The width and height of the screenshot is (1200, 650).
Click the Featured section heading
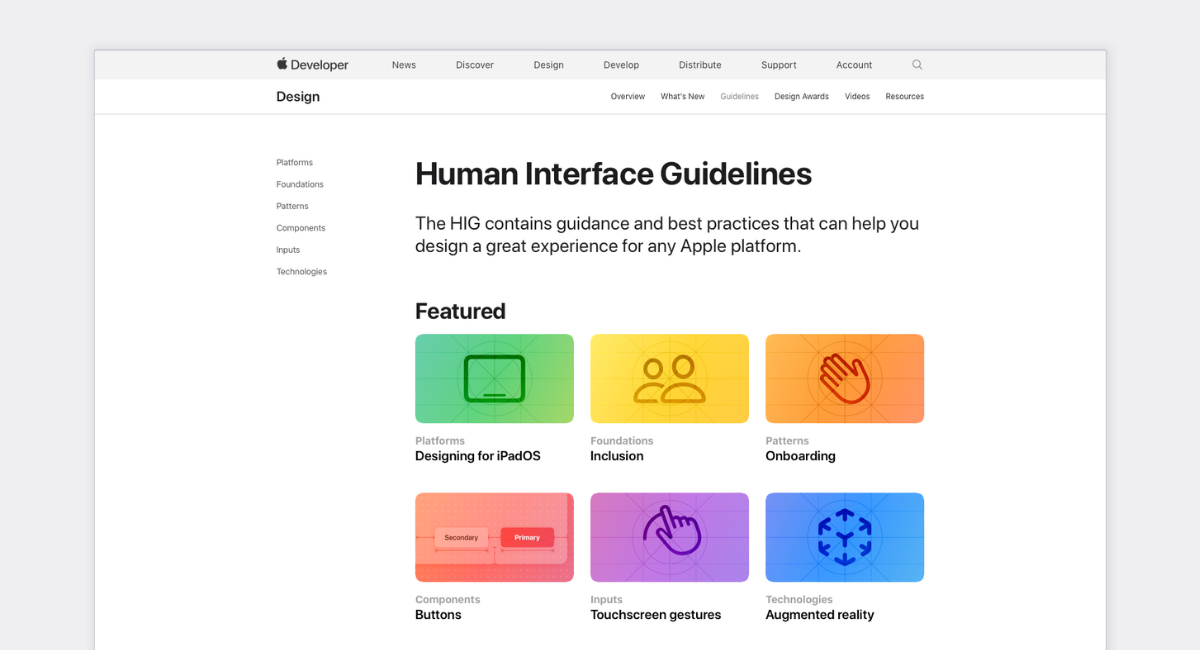460,311
